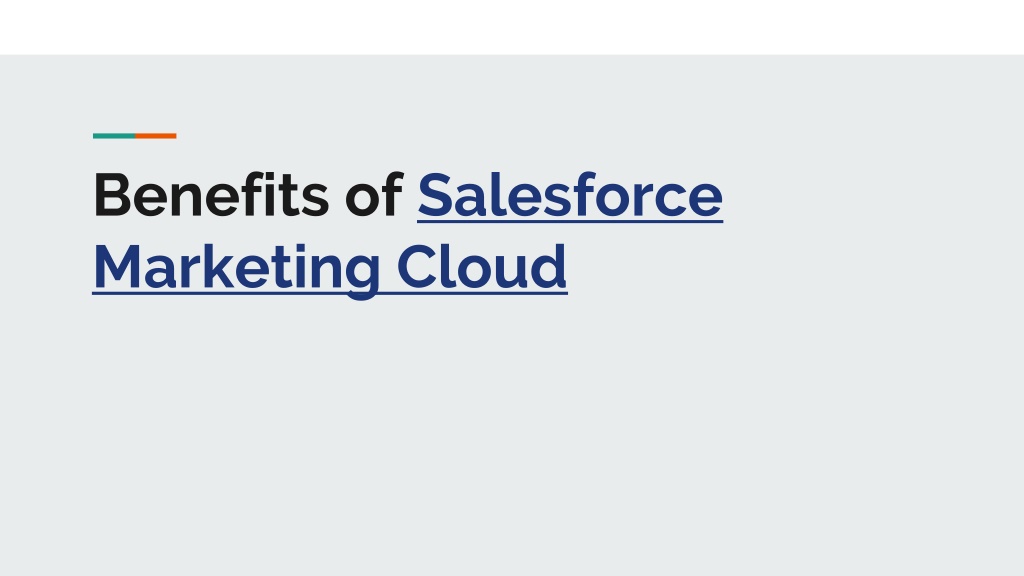This screenshot has height=576, width=1024.
Task: Open the Salesforce hyperlink in the title
Action: [x=569, y=195]
